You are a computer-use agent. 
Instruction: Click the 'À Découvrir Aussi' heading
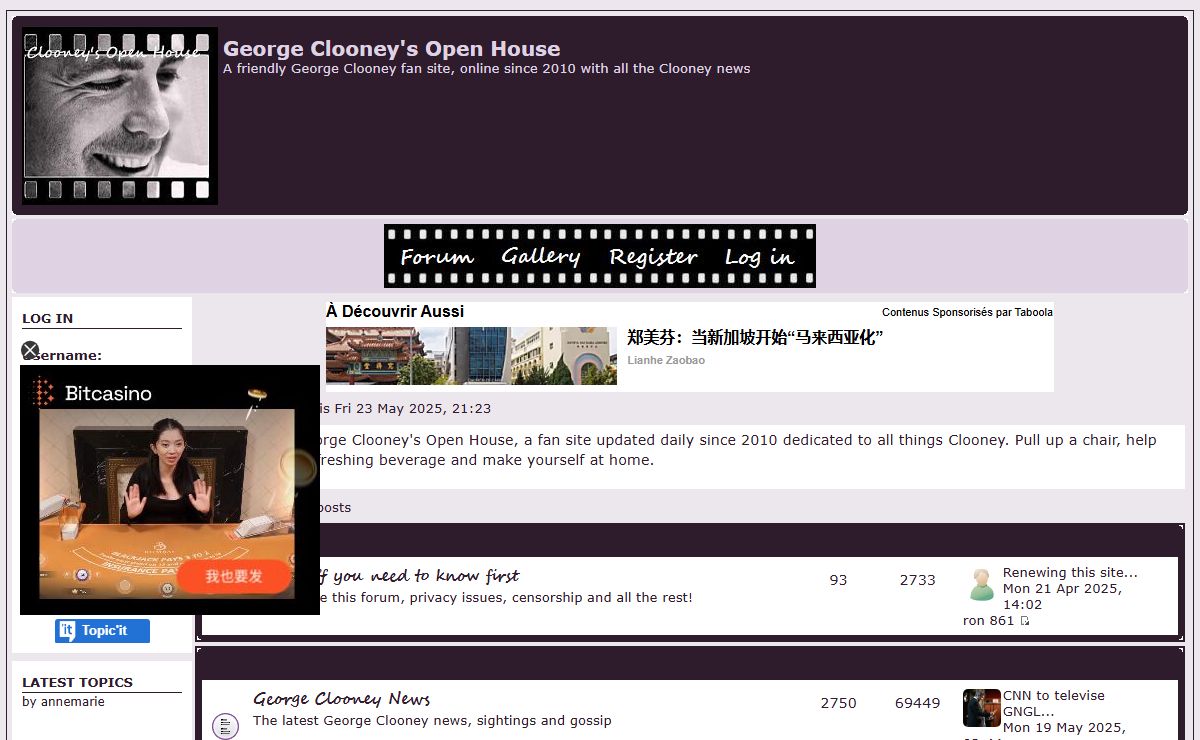tap(395, 311)
